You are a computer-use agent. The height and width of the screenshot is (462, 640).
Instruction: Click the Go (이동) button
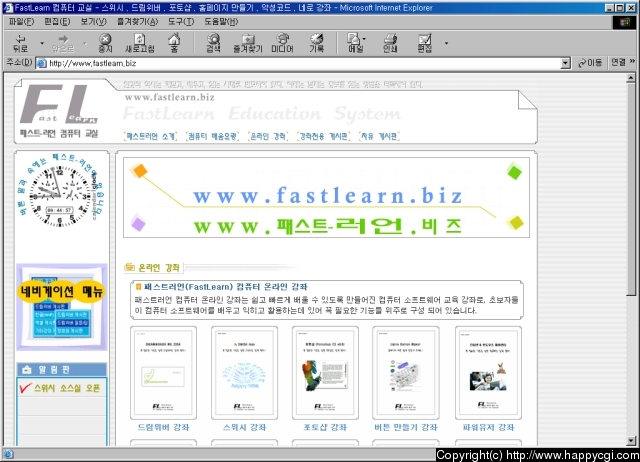(x=590, y=63)
